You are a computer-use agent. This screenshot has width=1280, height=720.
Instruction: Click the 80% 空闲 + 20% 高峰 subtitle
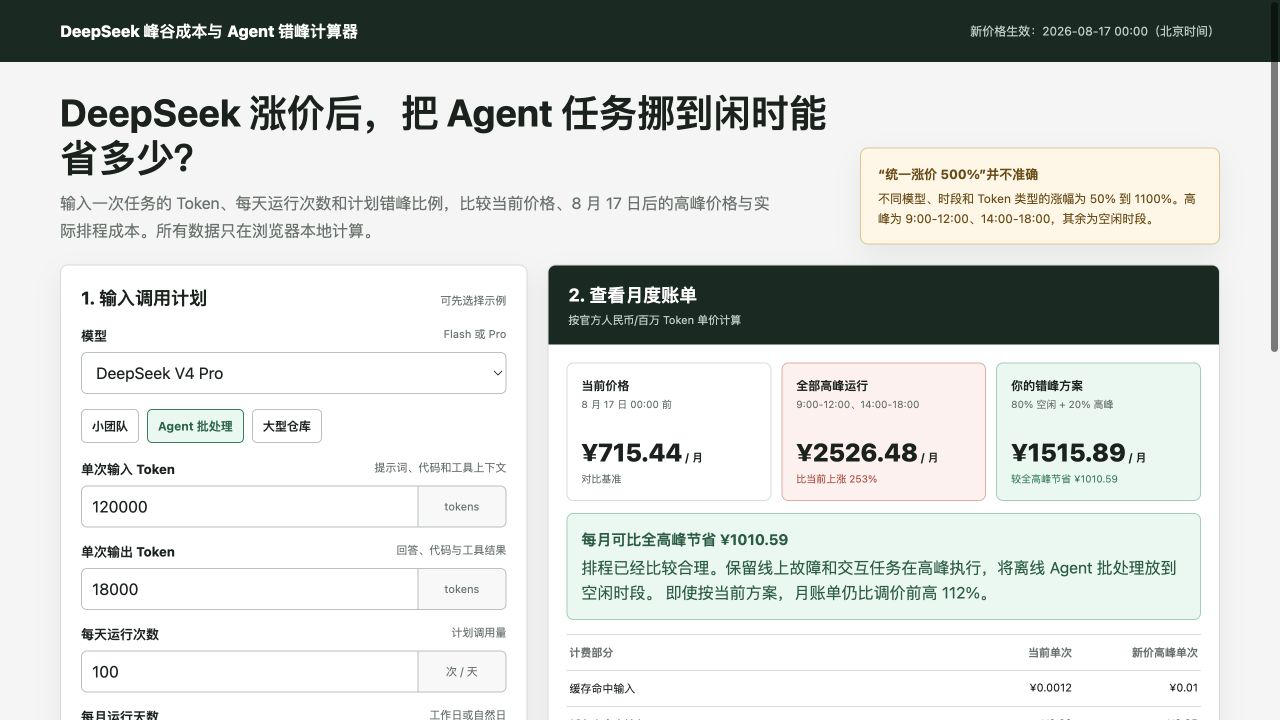[x=1062, y=405]
